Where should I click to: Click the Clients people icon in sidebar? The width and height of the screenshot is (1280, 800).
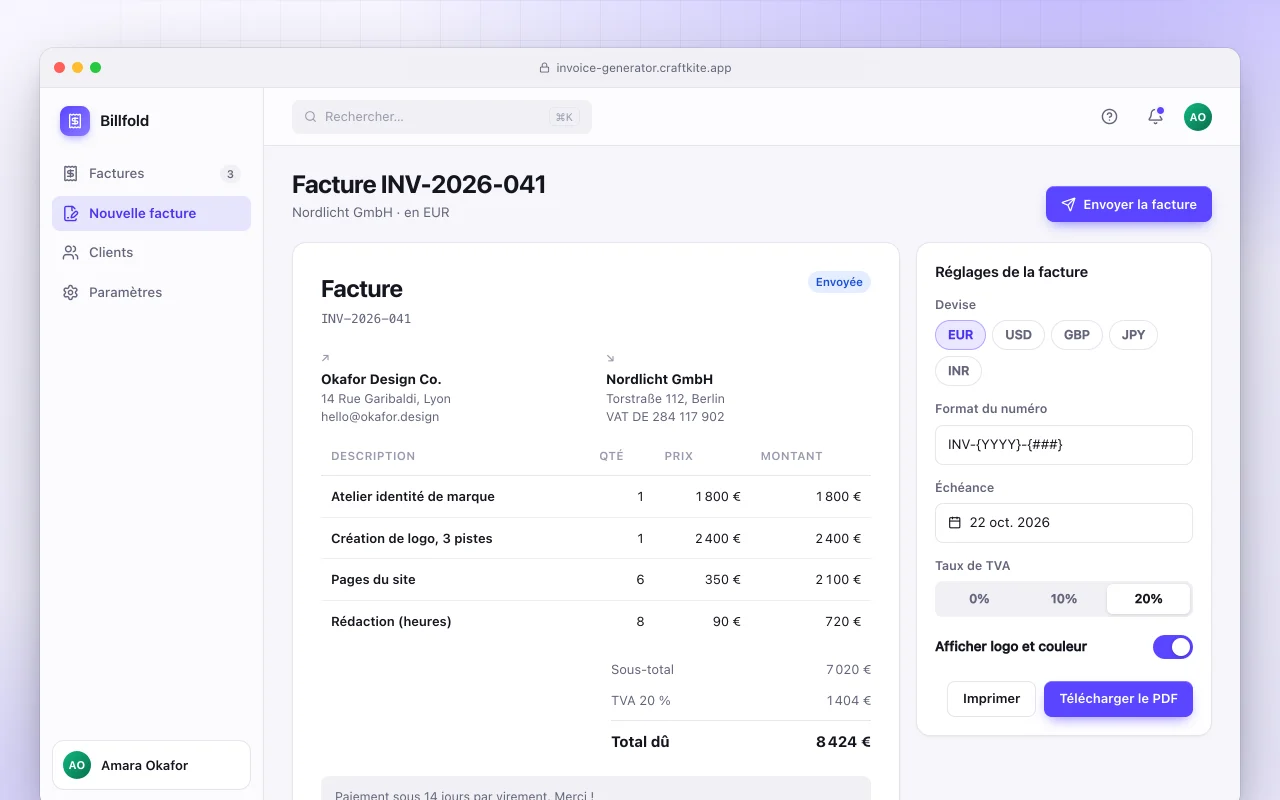pos(70,253)
